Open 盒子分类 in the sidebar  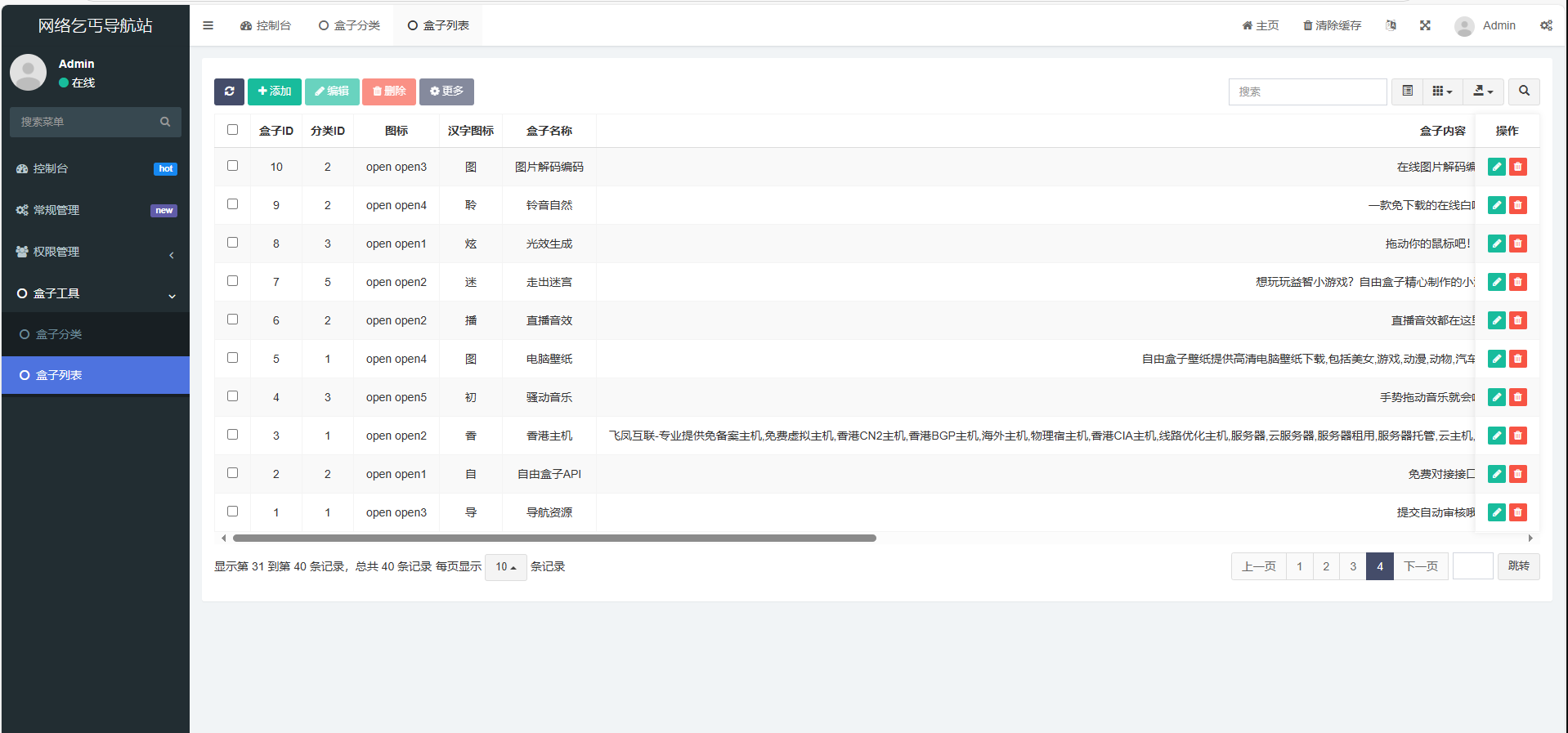(x=96, y=334)
